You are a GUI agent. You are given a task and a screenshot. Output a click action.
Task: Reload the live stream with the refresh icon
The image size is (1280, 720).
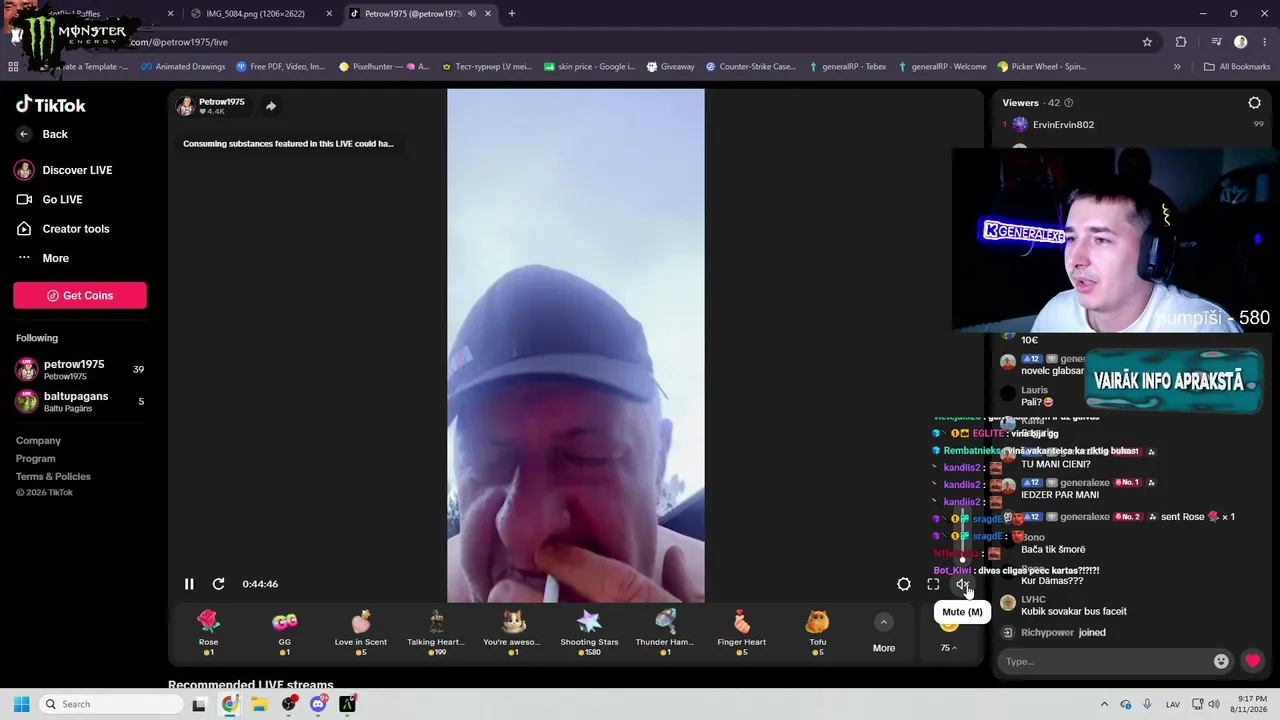[x=218, y=584]
